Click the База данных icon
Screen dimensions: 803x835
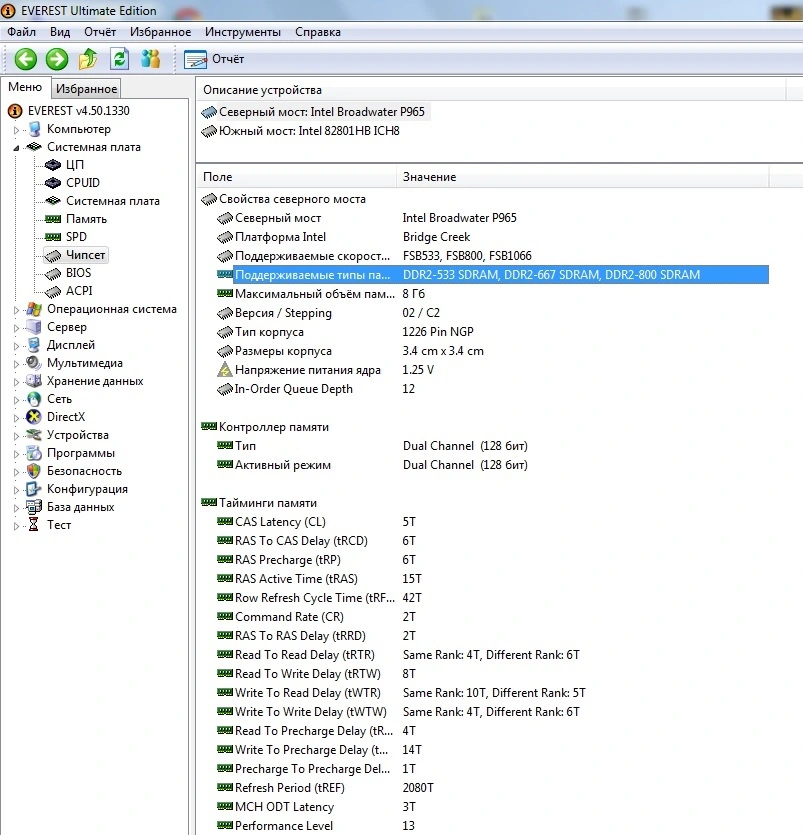[34, 507]
